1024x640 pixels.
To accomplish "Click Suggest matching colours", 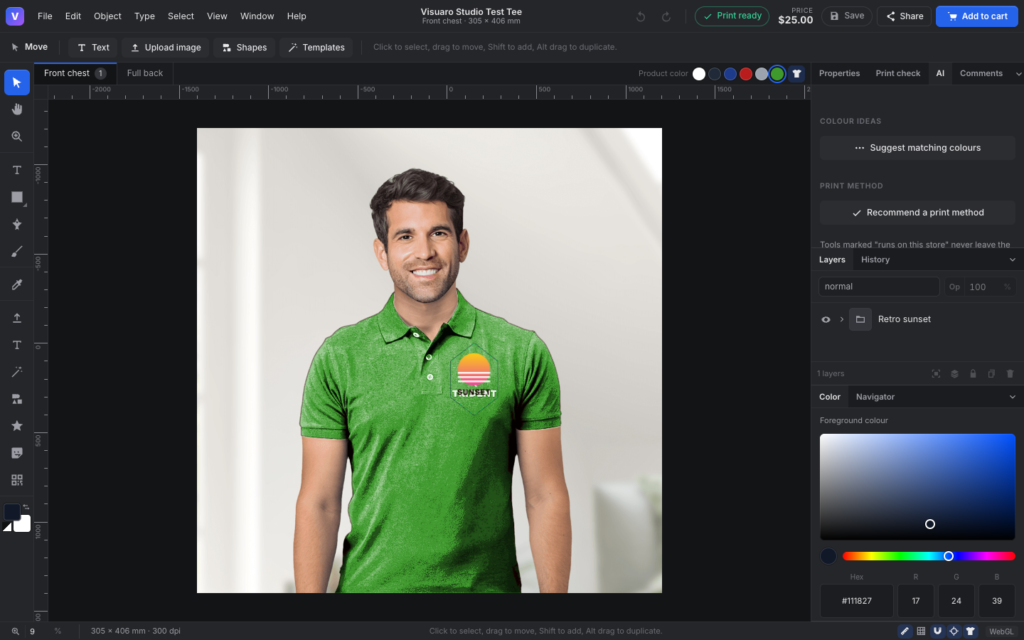I will click(918, 148).
